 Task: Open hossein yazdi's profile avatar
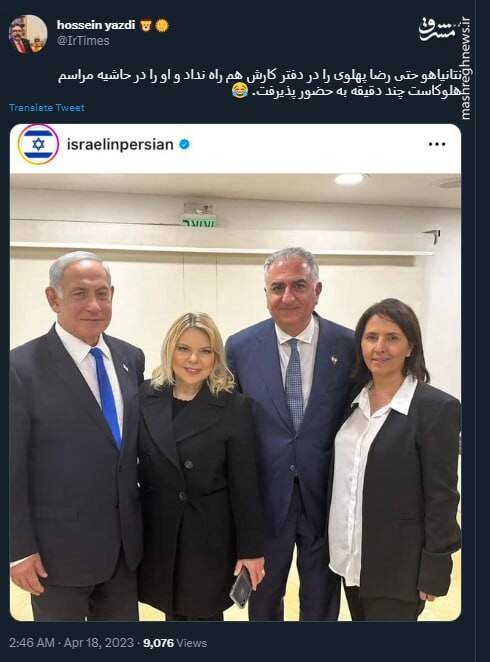(x=28, y=34)
